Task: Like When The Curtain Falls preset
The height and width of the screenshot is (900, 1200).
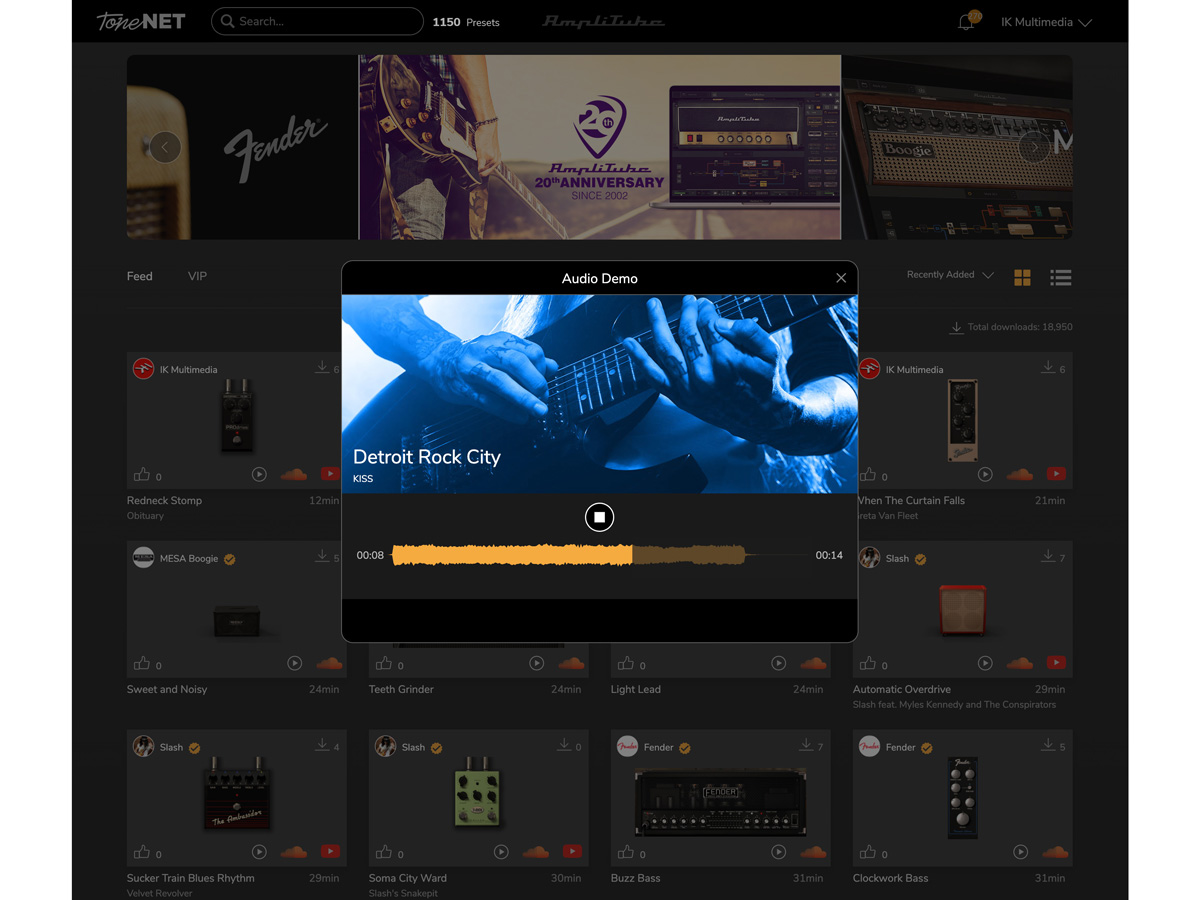Action: (868, 475)
